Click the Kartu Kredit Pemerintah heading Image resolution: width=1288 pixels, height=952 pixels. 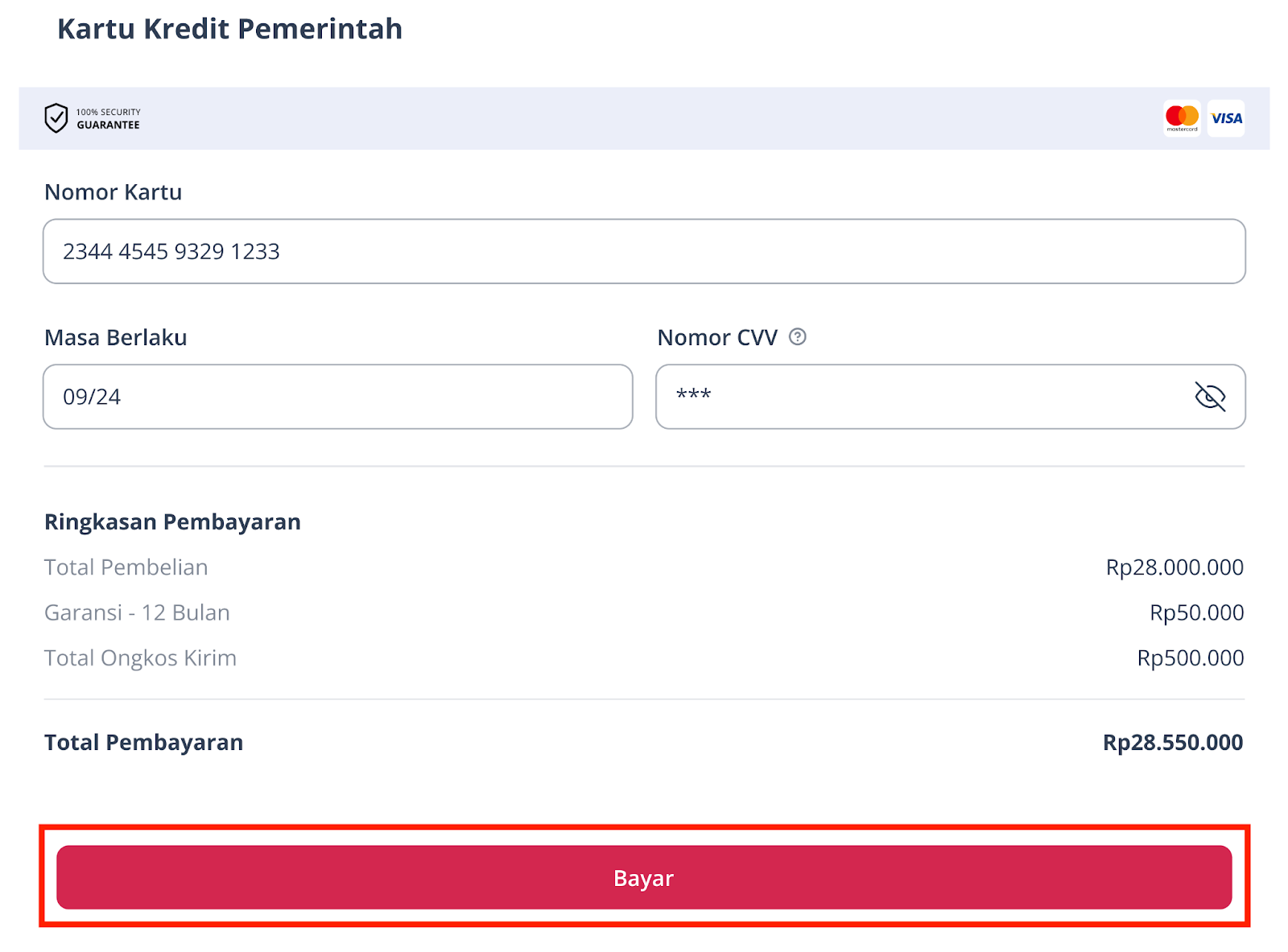coord(229,29)
